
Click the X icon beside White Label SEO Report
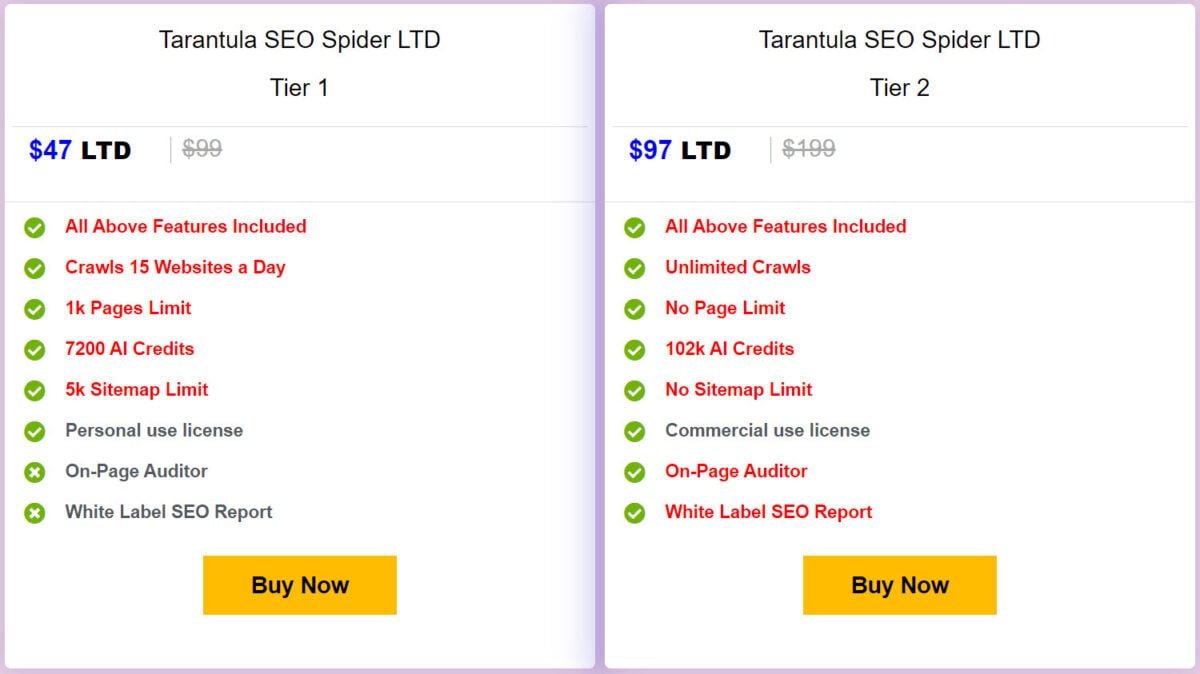coord(35,512)
